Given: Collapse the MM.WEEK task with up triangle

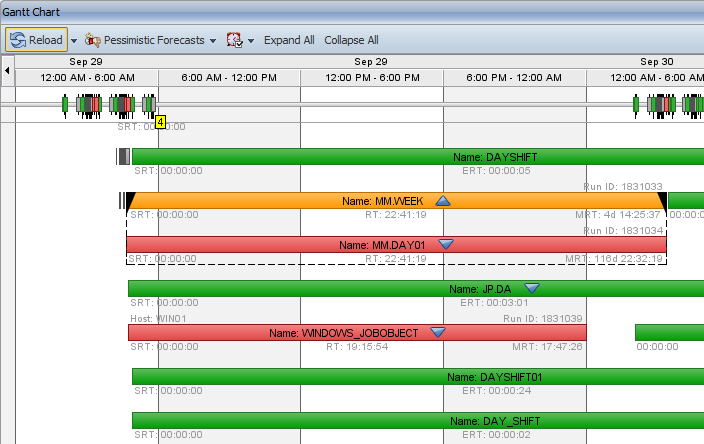Looking at the screenshot, I should (x=443, y=201).
